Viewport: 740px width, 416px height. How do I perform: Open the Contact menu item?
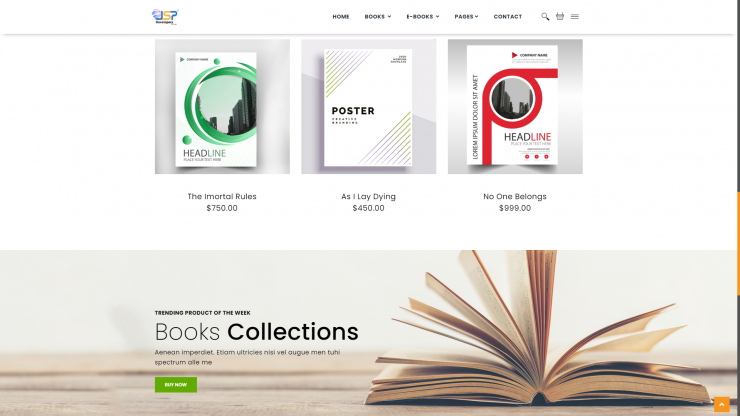click(508, 17)
